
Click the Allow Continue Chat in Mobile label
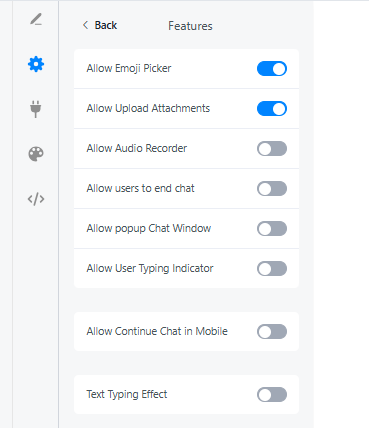157,331
